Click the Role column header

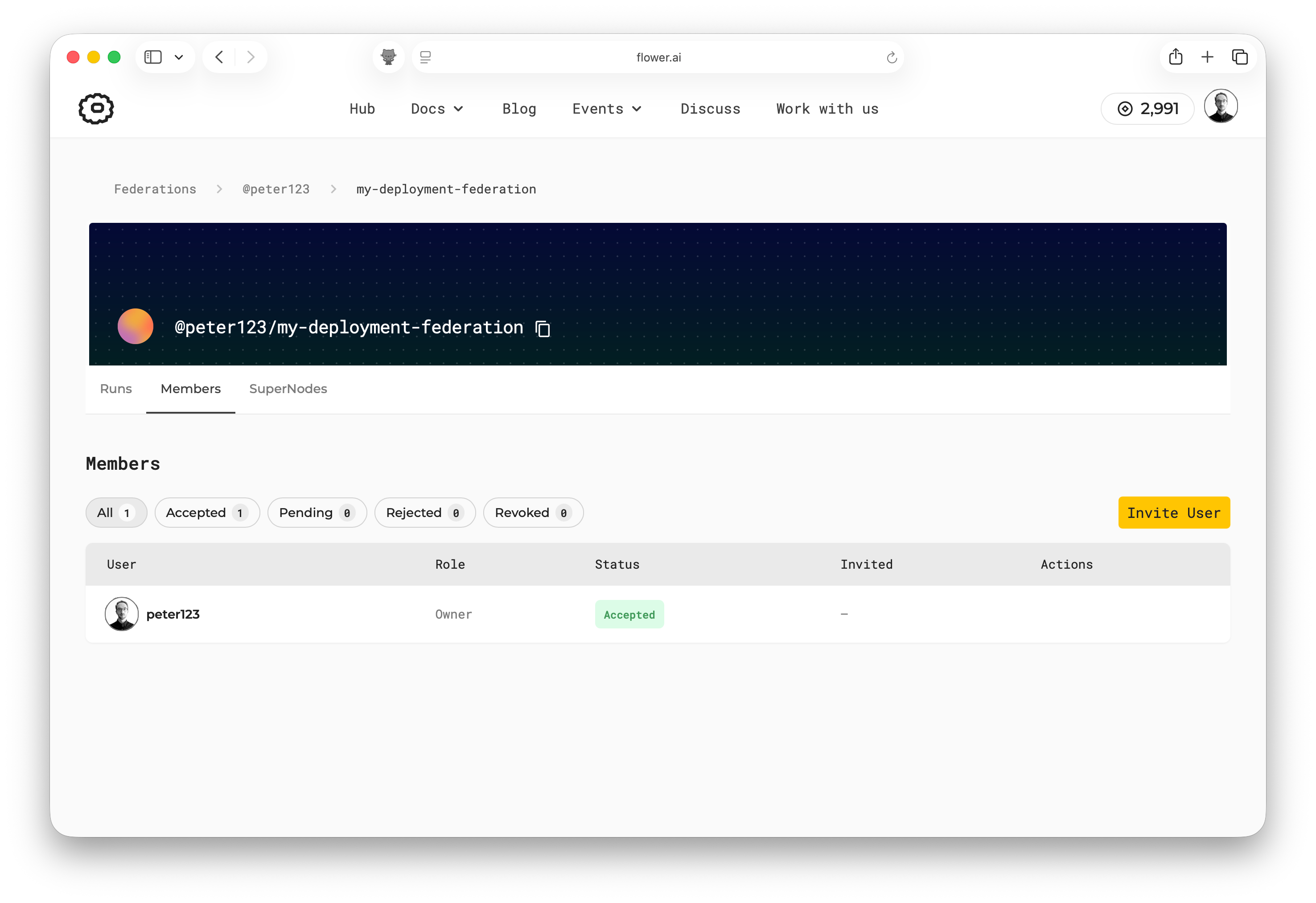[450, 564]
